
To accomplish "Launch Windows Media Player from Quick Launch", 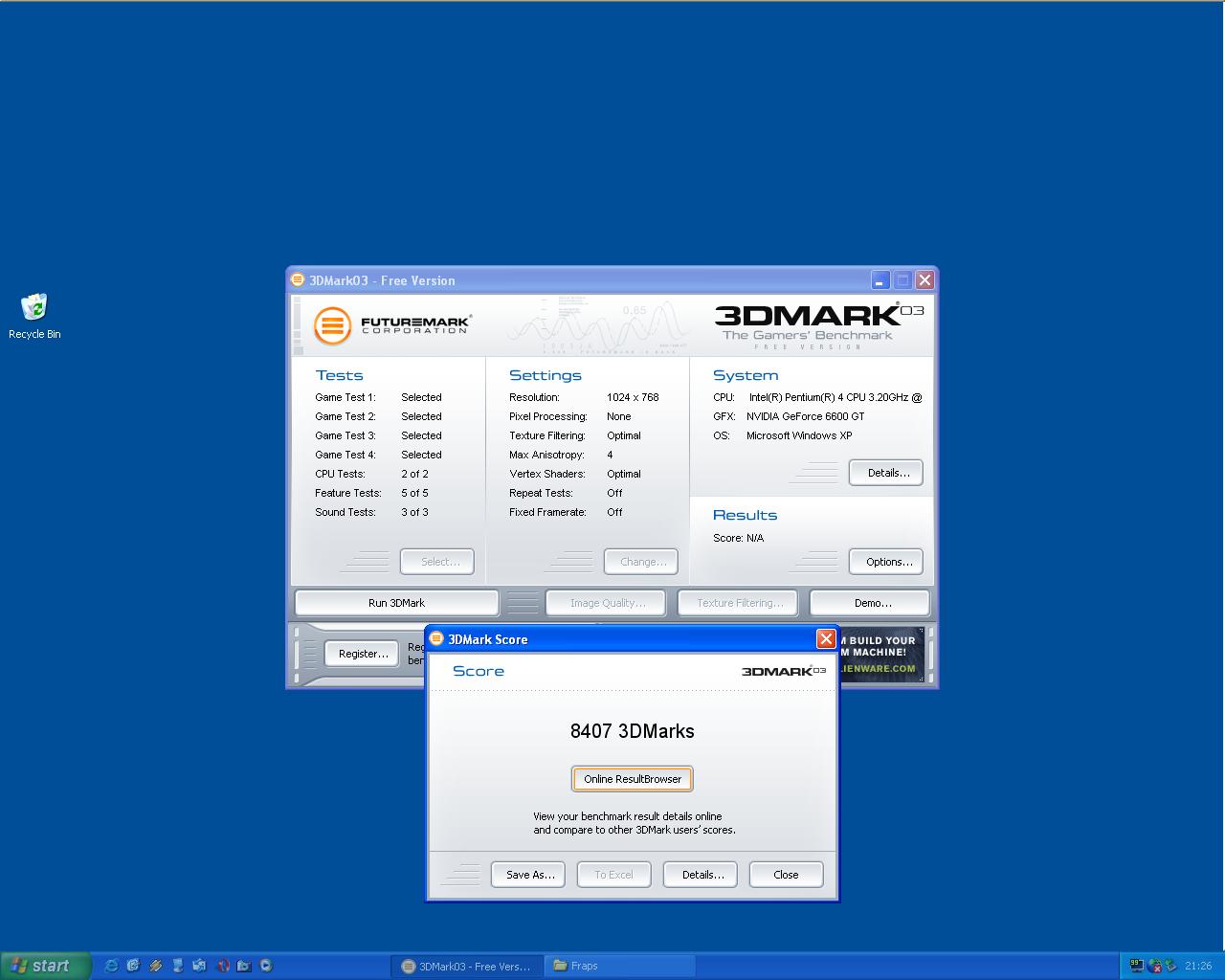I will pyautogui.click(x=266, y=966).
